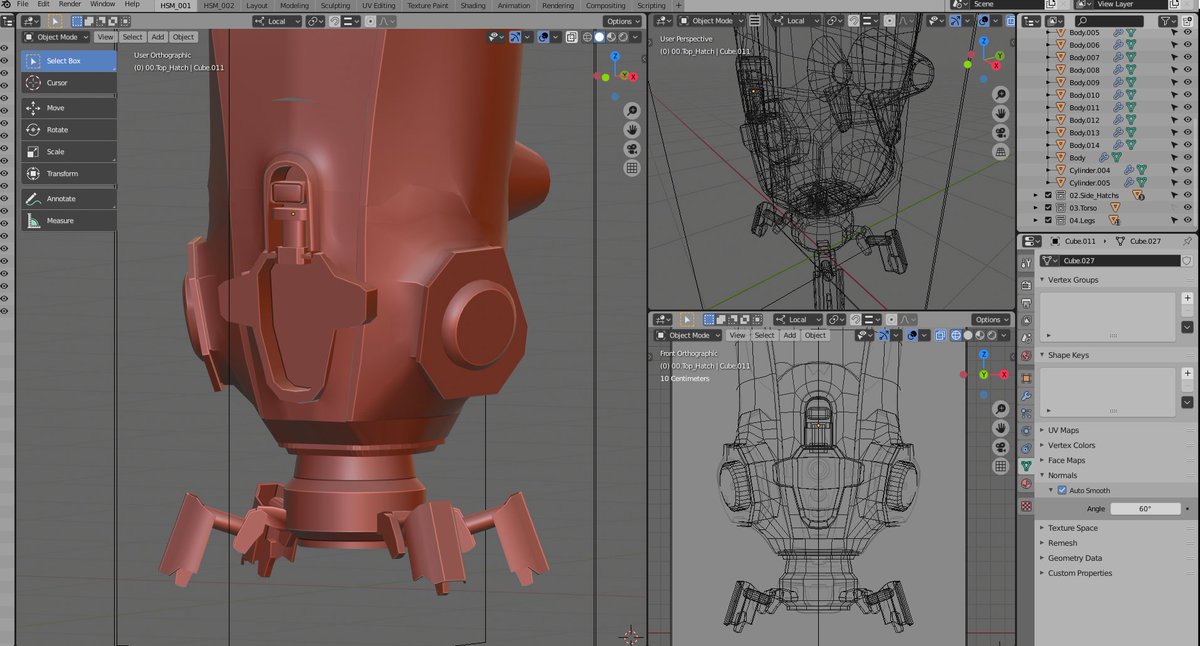The image size is (1200, 646).
Task: Click the Auto Smooth Angle 60° field
Action: [1145, 509]
